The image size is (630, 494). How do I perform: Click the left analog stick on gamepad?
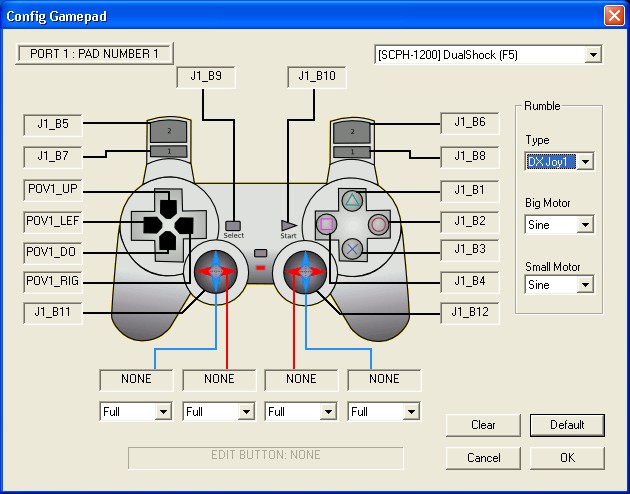click(x=216, y=271)
